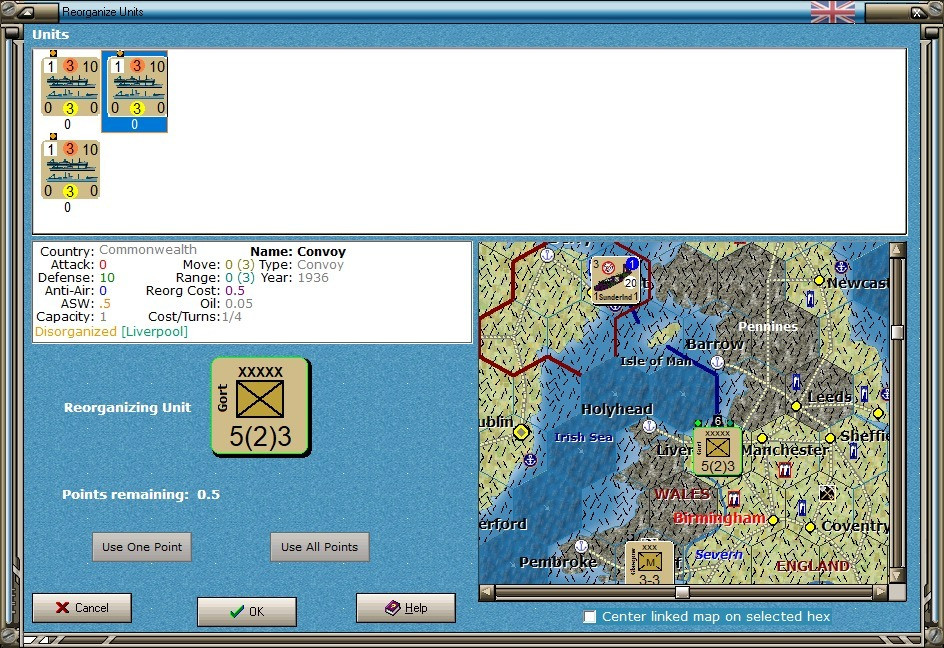The width and height of the screenshot is (944, 648).
Task: Open Help for Reorganize Units
Action: click(x=406, y=608)
